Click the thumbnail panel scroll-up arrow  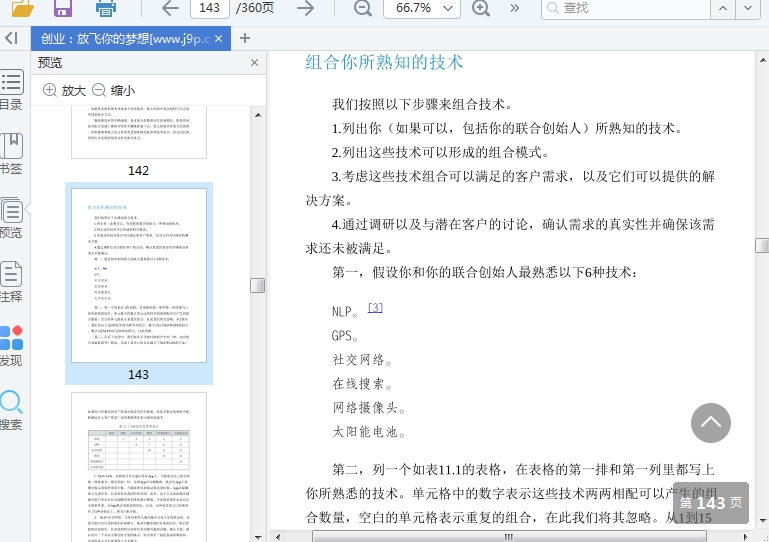click(258, 115)
